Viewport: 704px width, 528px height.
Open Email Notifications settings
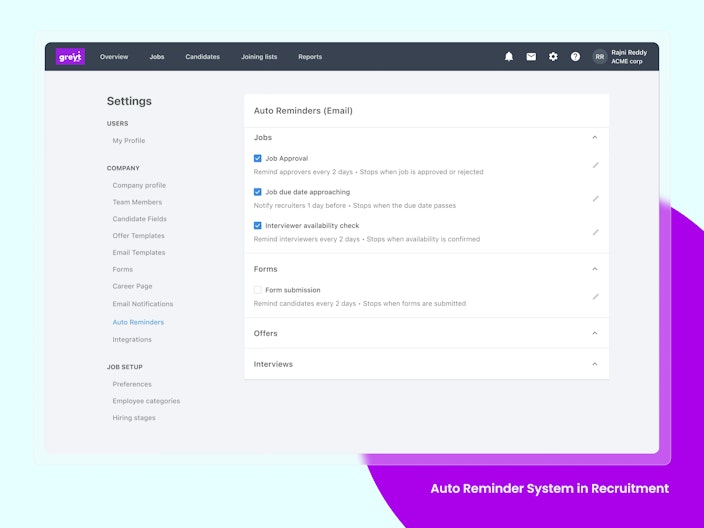[x=143, y=304]
